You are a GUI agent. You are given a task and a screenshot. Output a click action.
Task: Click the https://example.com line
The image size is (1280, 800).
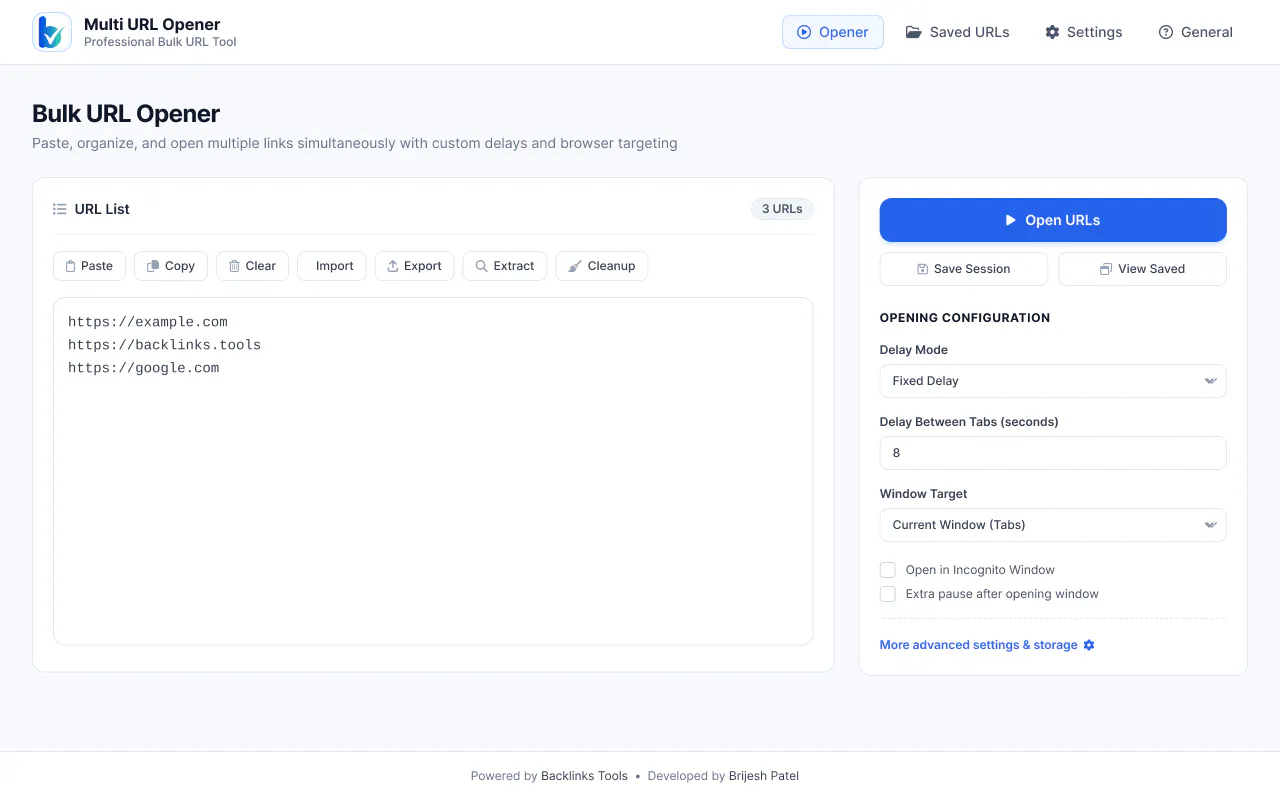click(x=148, y=322)
